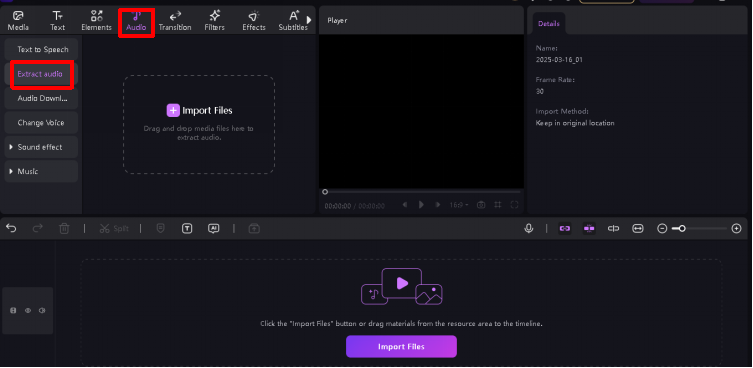Take a snapshot of the preview
Image resolution: width=753 pixels, height=368 pixels.
pyautogui.click(x=481, y=205)
